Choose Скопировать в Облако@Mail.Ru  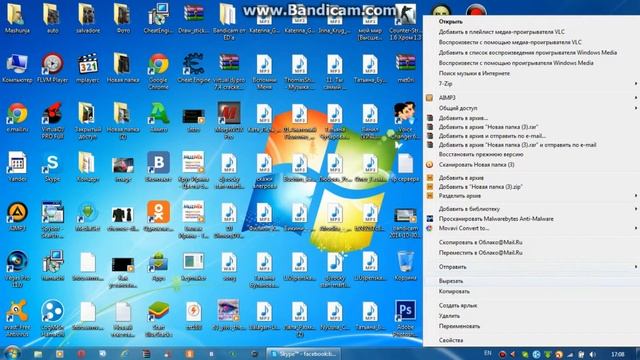pyautogui.click(x=531, y=242)
